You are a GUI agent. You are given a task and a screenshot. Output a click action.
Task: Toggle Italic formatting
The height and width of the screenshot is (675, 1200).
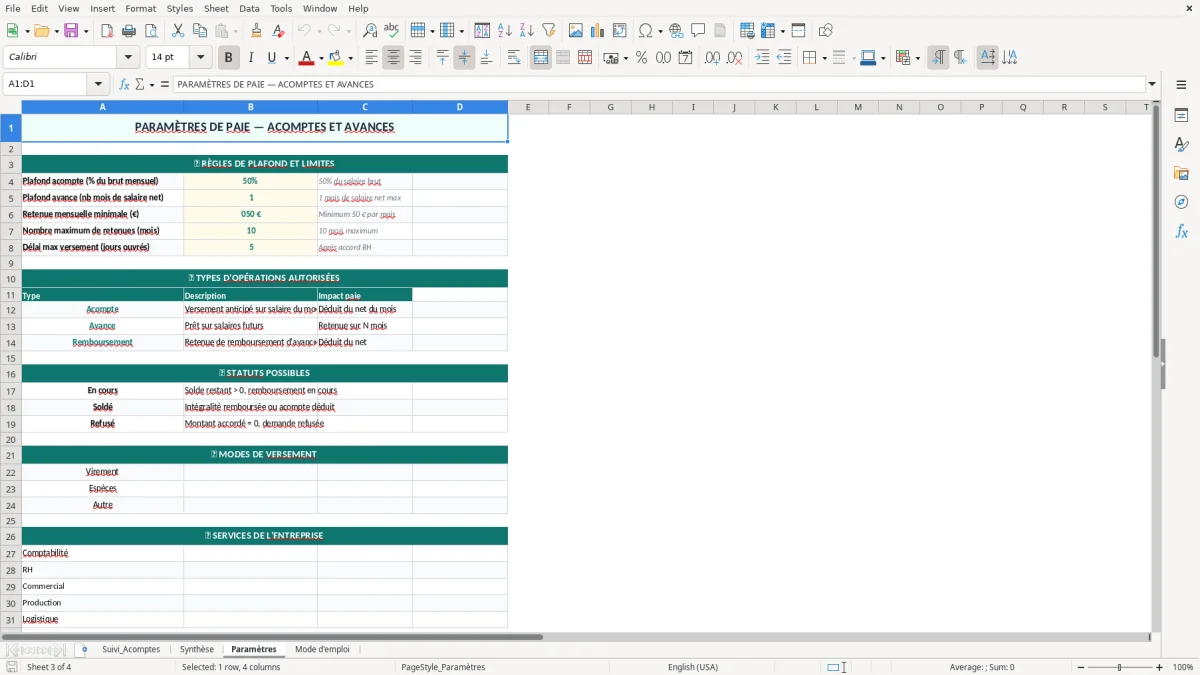[250, 58]
